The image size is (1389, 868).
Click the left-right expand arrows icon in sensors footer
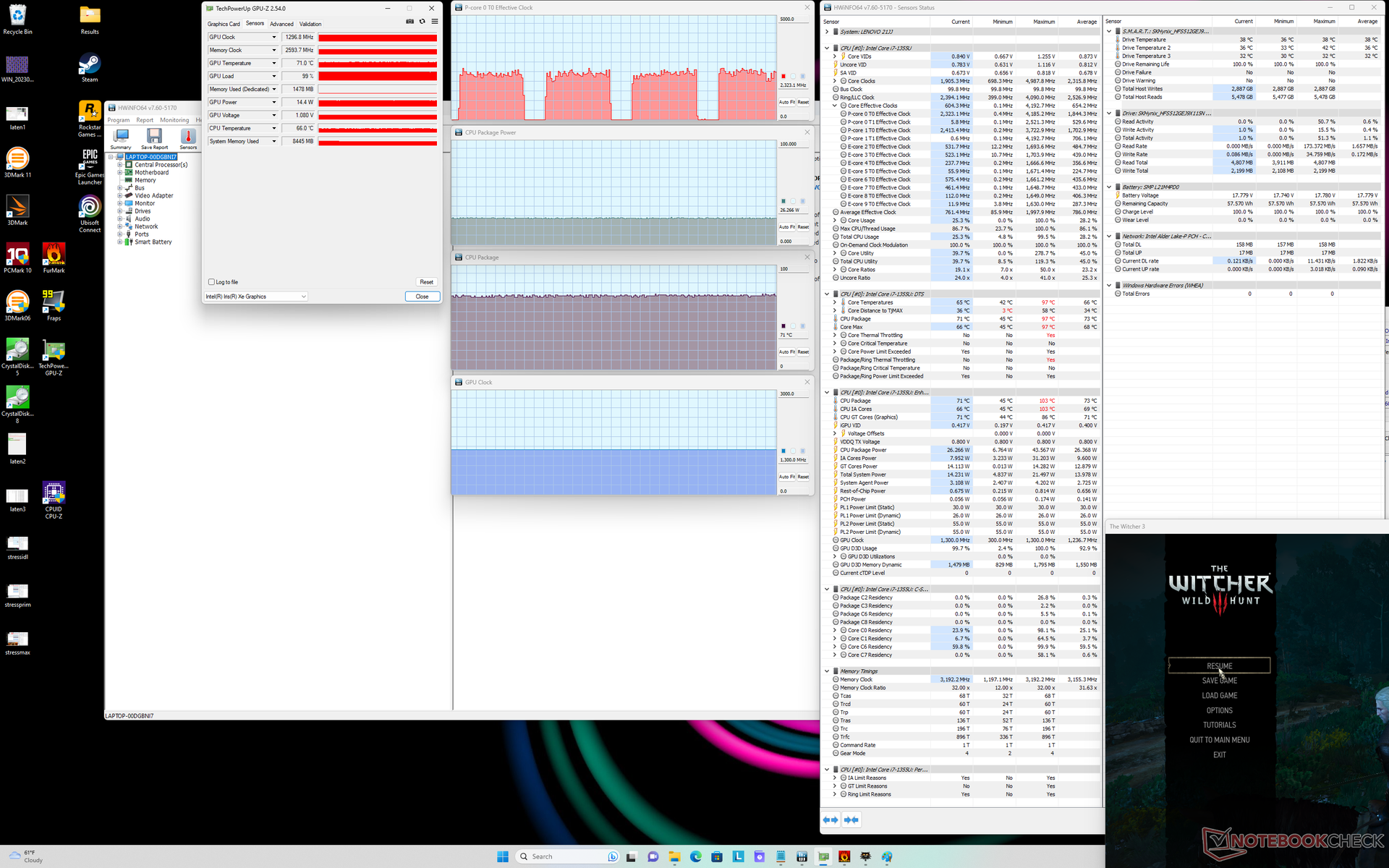[831, 820]
